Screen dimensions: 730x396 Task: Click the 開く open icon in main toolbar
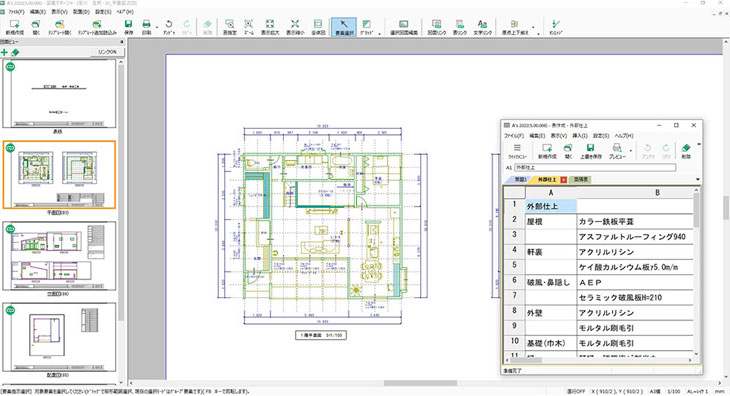[x=36, y=27]
